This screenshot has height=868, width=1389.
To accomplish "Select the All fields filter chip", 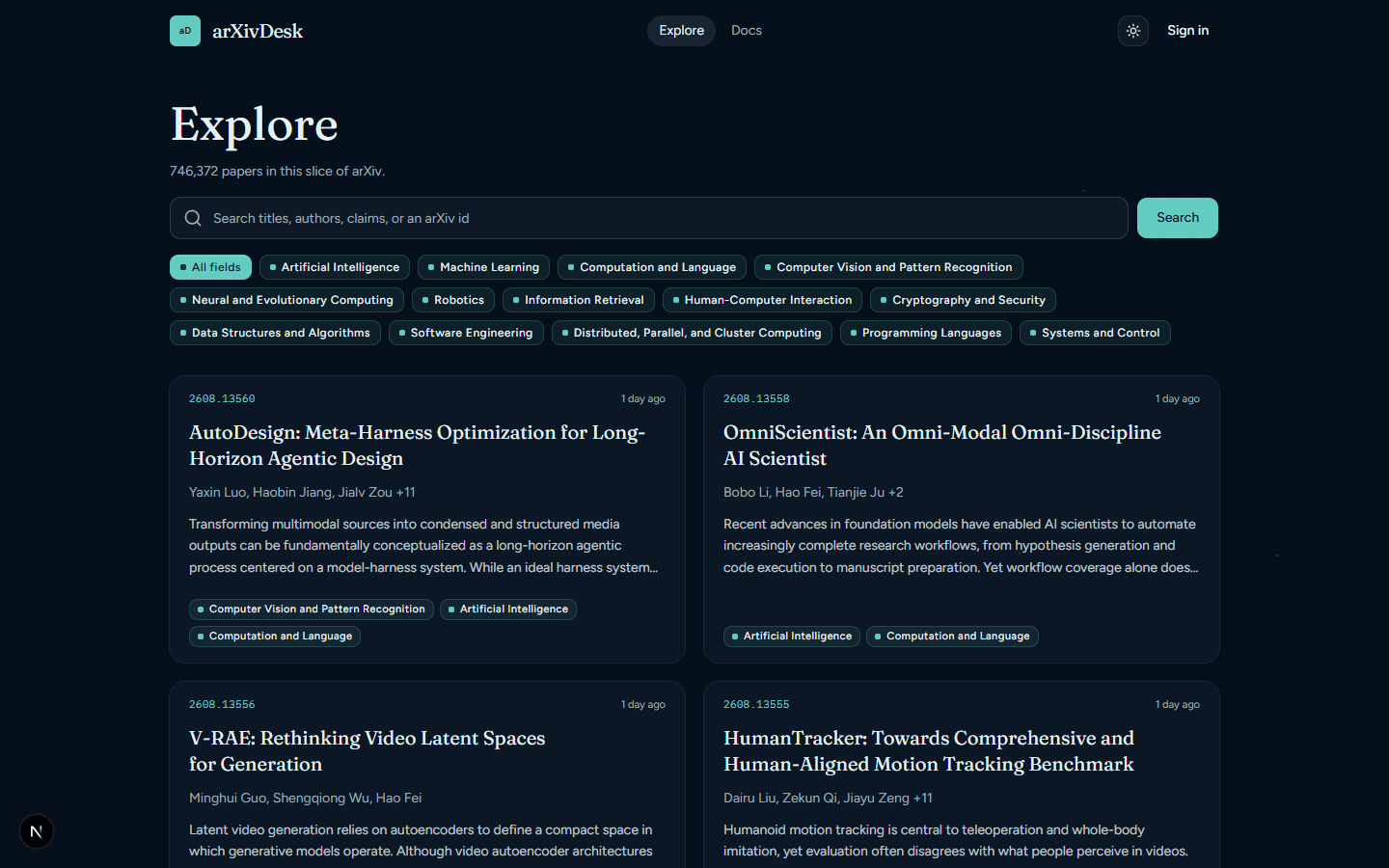I will [x=210, y=267].
